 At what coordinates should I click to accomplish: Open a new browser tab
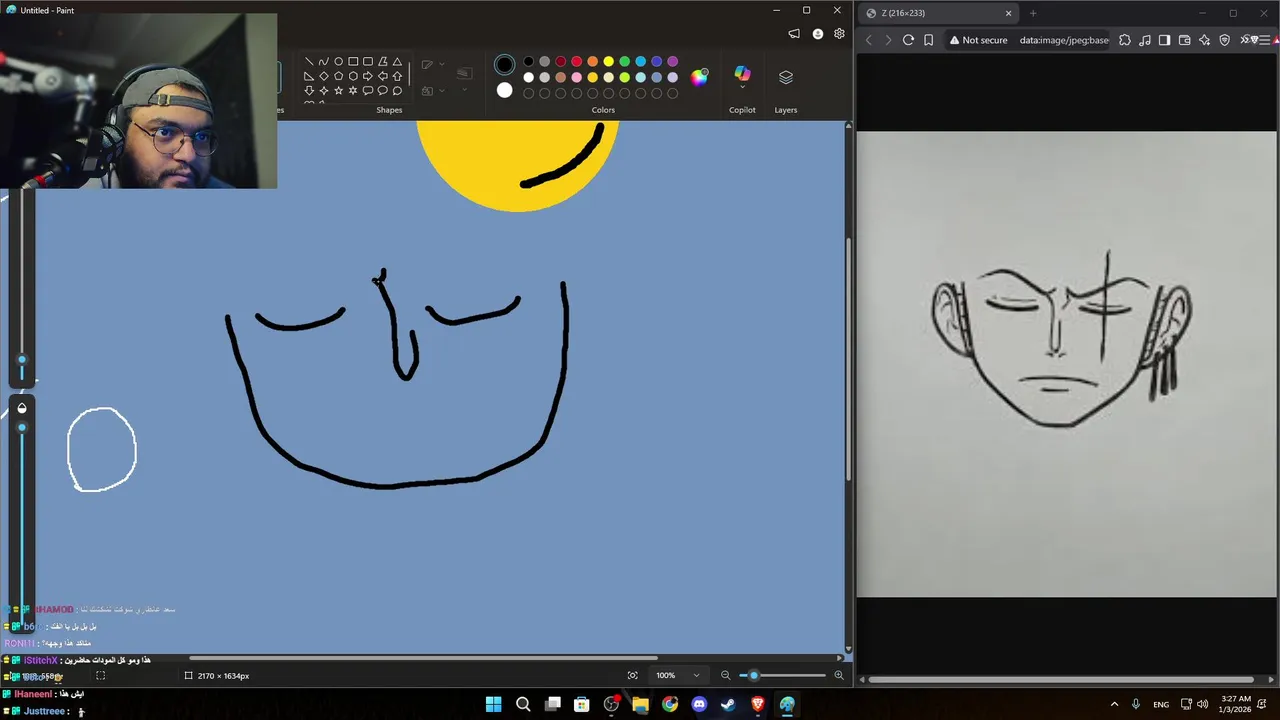tap(1033, 13)
